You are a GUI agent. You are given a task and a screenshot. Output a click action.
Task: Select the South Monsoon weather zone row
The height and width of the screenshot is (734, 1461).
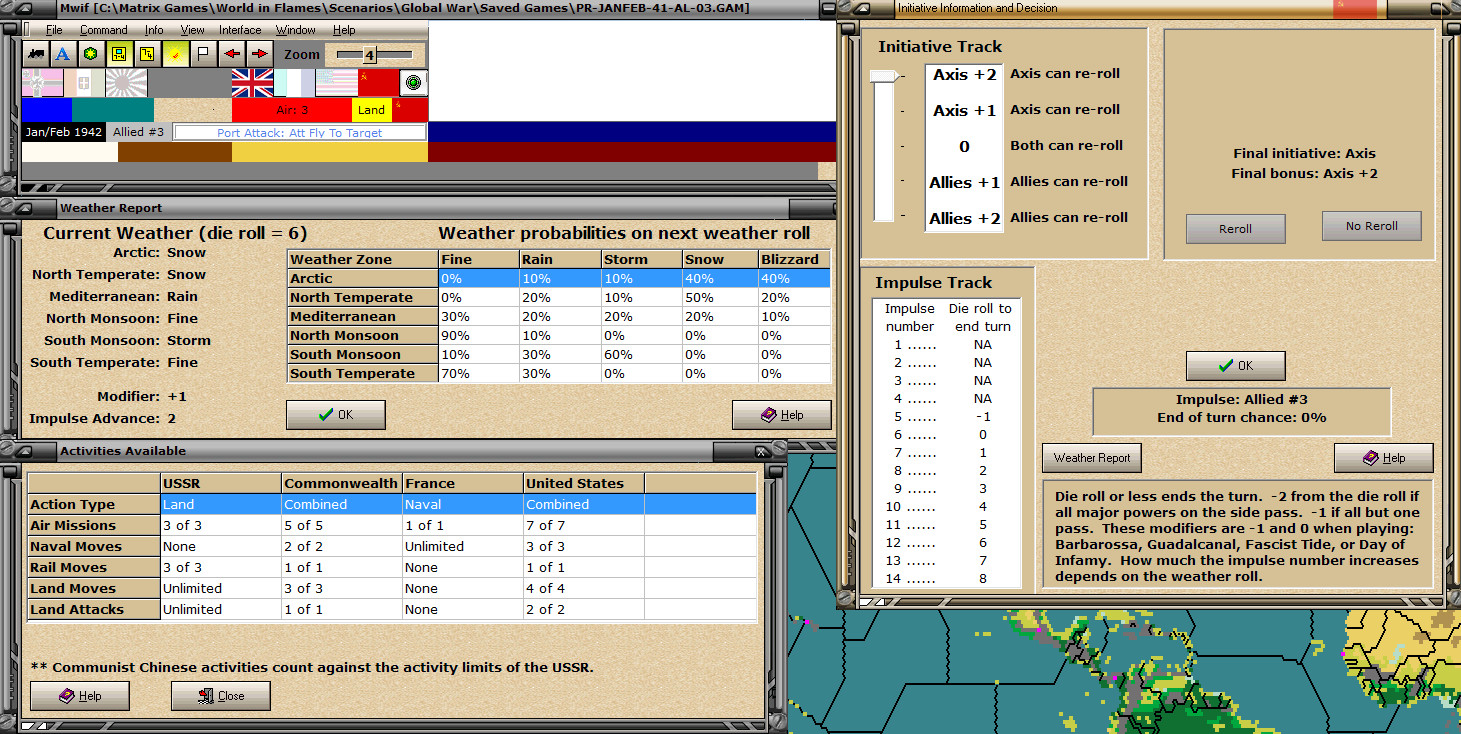559,354
